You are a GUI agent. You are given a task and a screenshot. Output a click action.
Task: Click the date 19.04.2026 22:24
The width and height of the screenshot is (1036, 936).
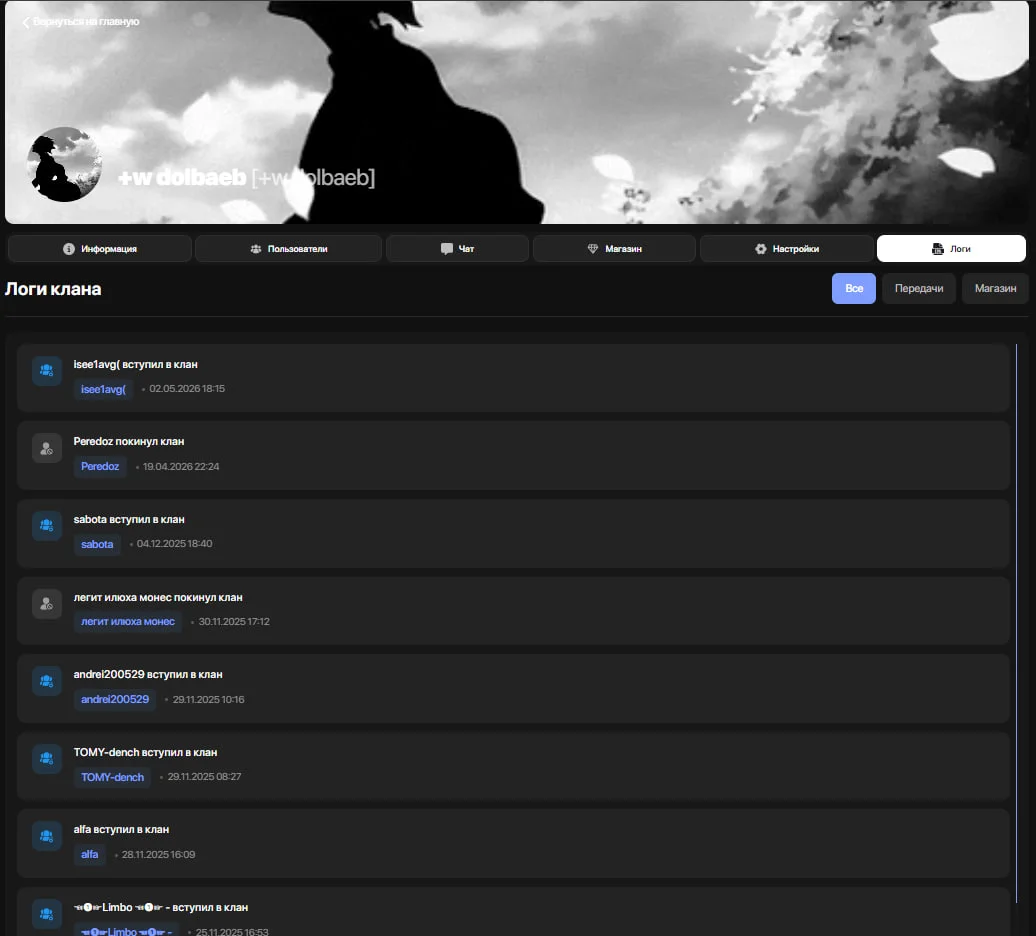181,466
